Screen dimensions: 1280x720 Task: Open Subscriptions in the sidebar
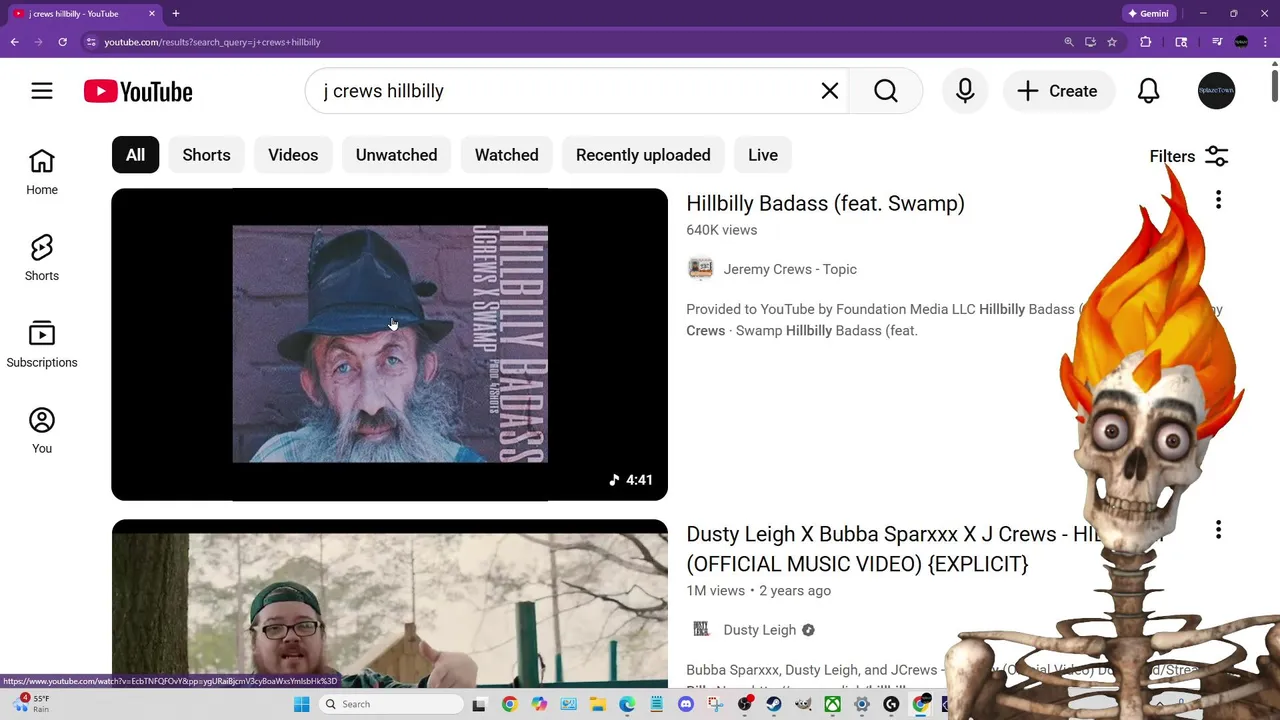(42, 345)
